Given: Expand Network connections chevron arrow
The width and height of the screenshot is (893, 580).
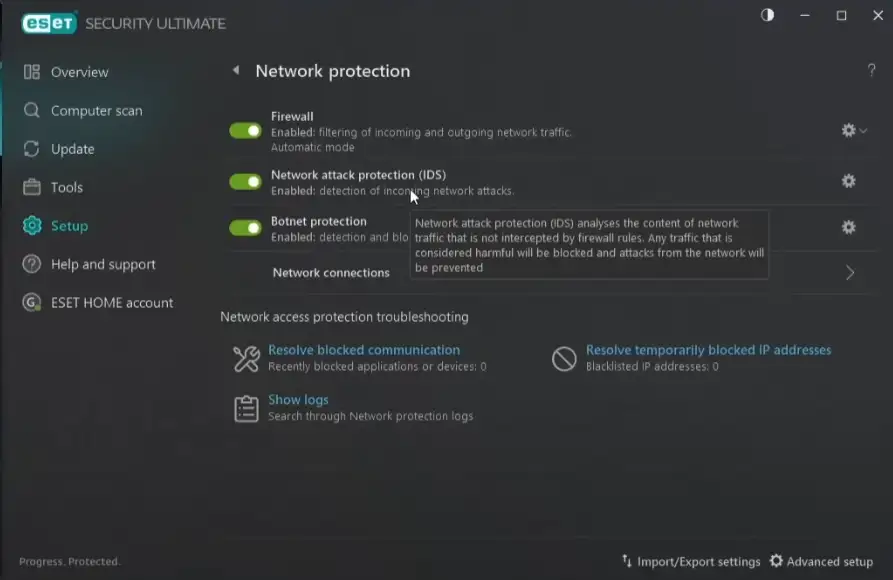Looking at the screenshot, I should click(x=850, y=272).
